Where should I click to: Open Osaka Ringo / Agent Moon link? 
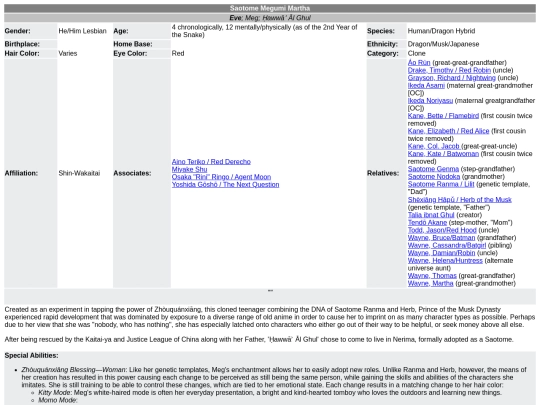[x=221, y=177]
